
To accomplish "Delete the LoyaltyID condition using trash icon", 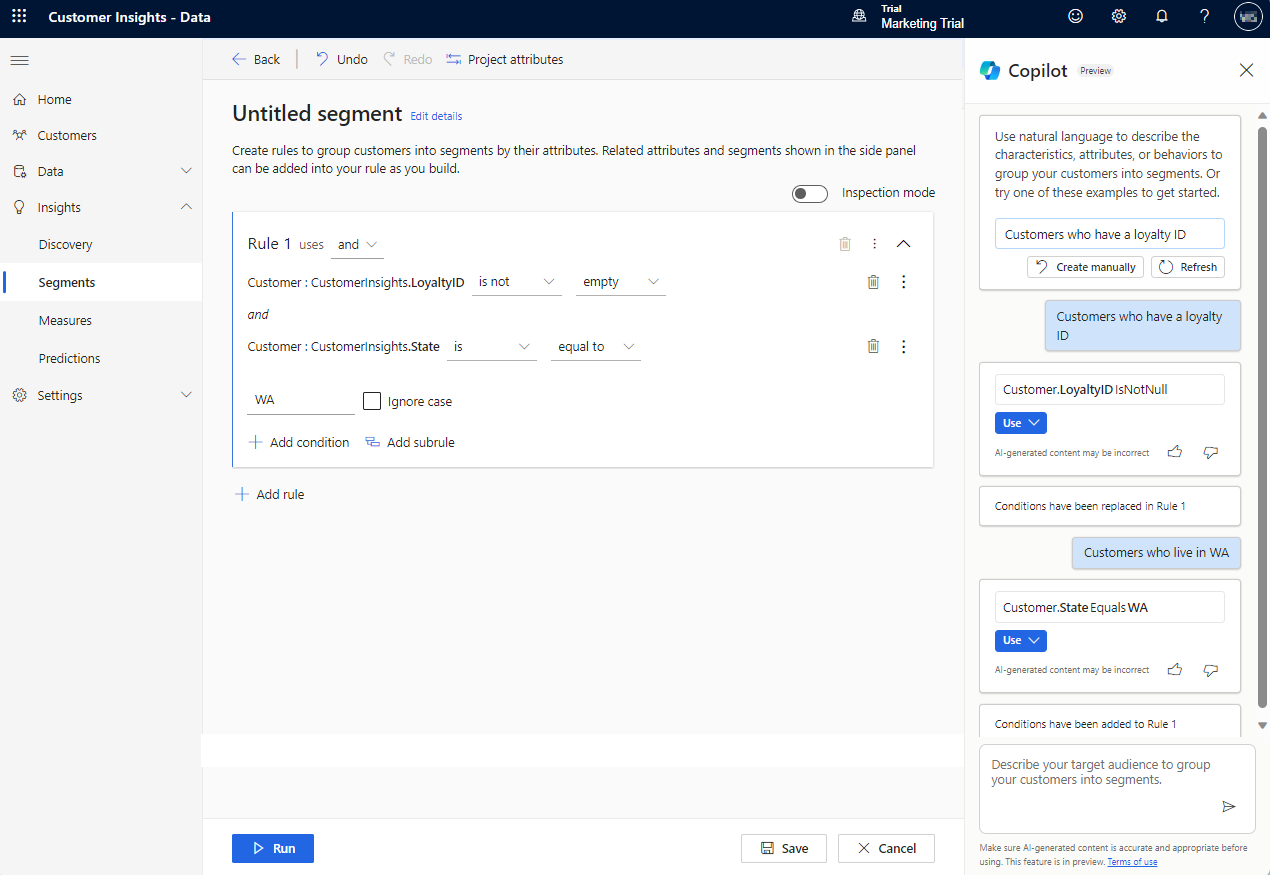I will pyautogui.click(x=873, y=281).
